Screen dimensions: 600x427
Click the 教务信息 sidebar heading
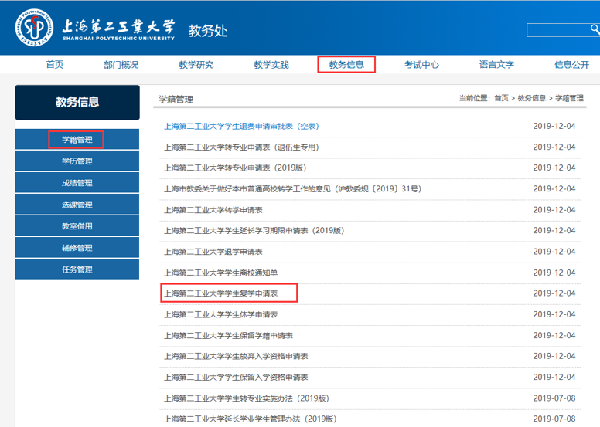[77, 102]
